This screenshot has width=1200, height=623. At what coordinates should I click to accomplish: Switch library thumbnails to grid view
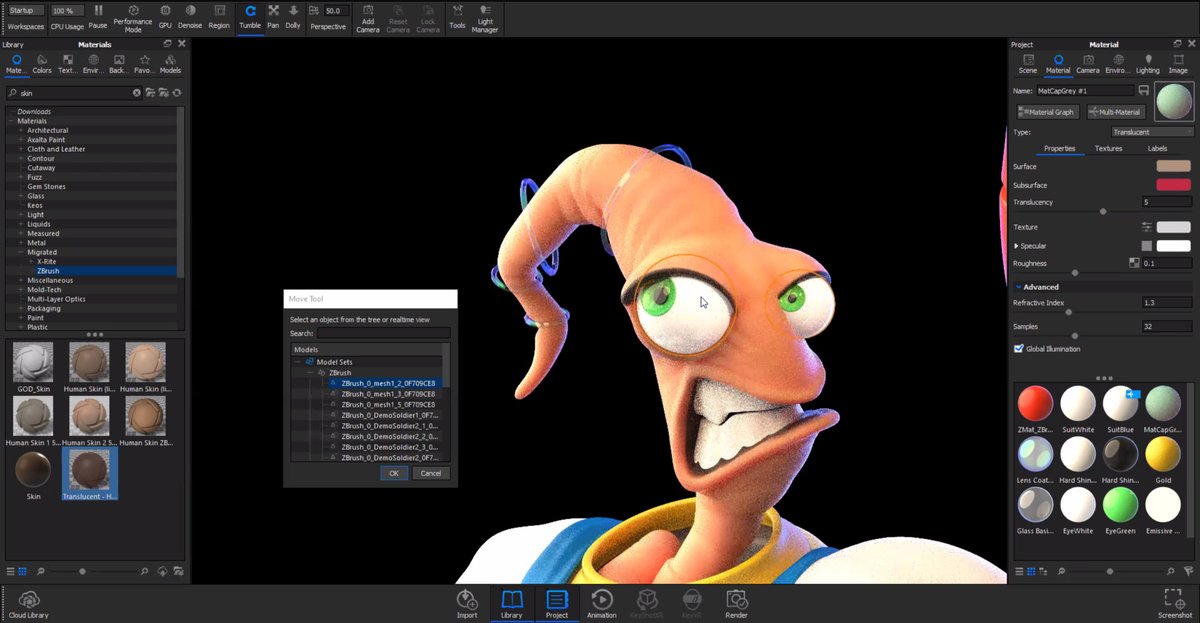tap(23, 571)
